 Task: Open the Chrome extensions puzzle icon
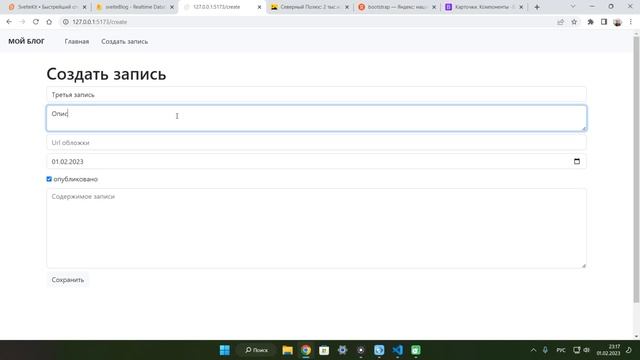click(x=590, y=22)
